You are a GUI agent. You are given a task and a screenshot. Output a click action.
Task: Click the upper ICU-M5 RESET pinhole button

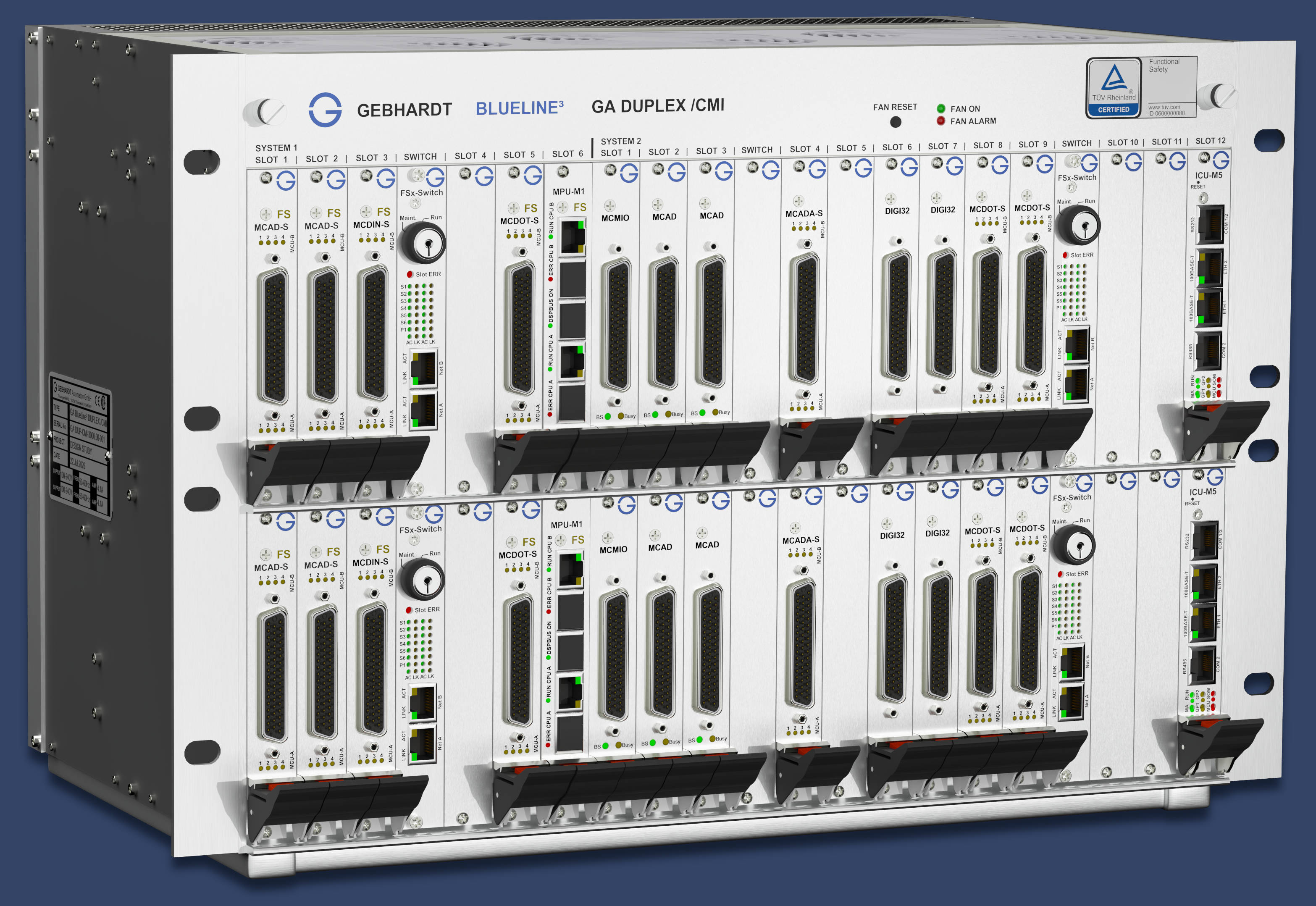[1198, 182]
